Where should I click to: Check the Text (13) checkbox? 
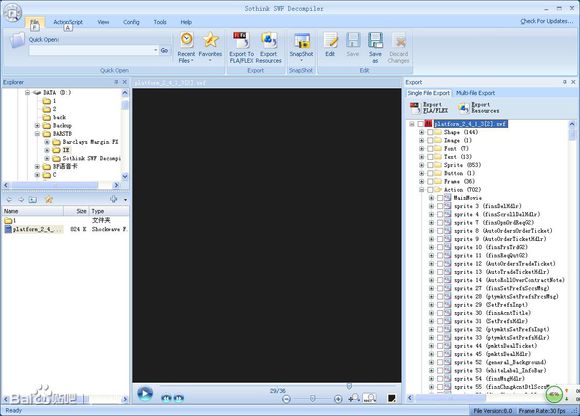point(430,157)
